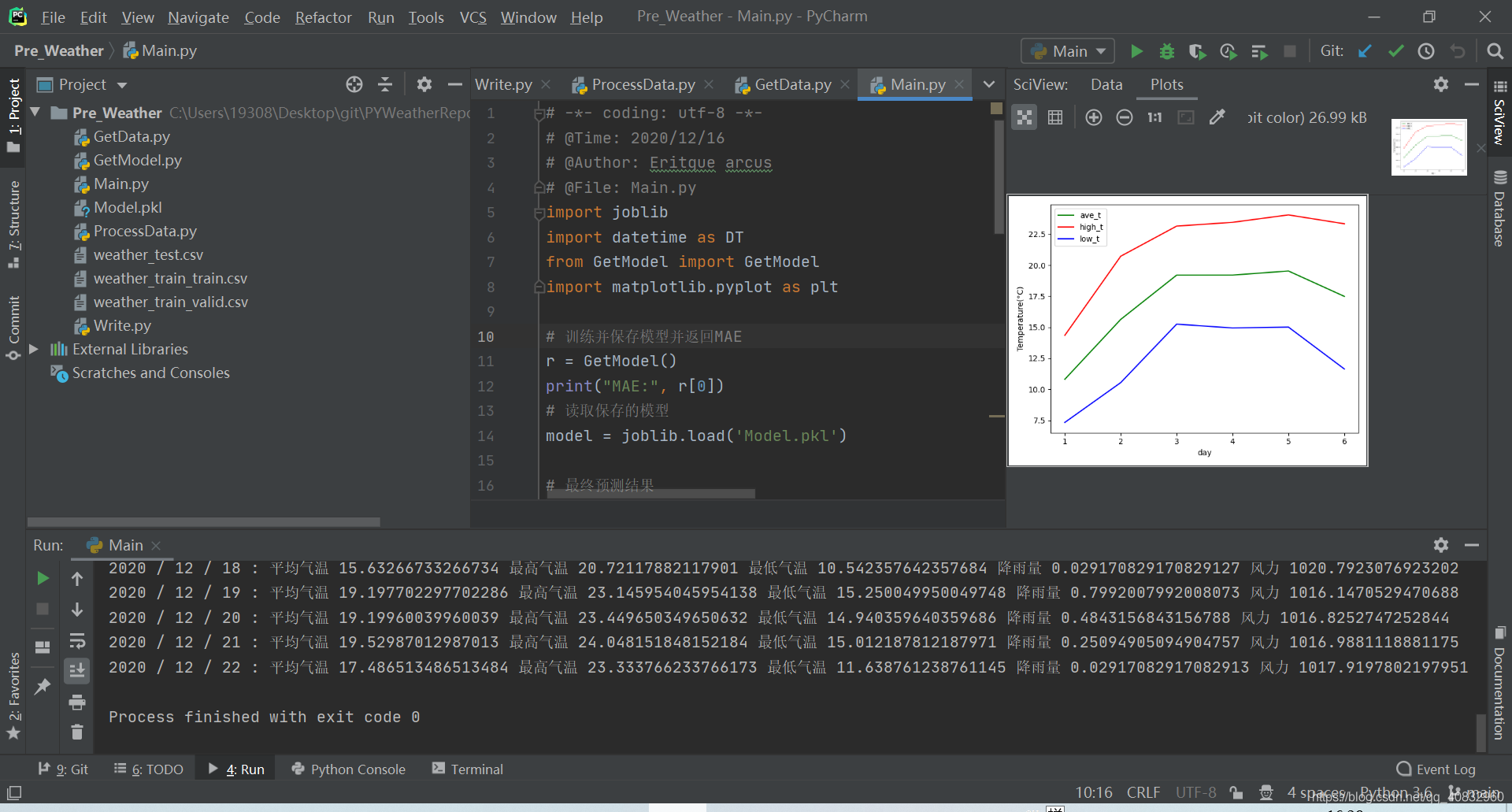
Task: Collapse the Pre_Weather project folder
Action: pyautogui.click(x=34, y=112)
